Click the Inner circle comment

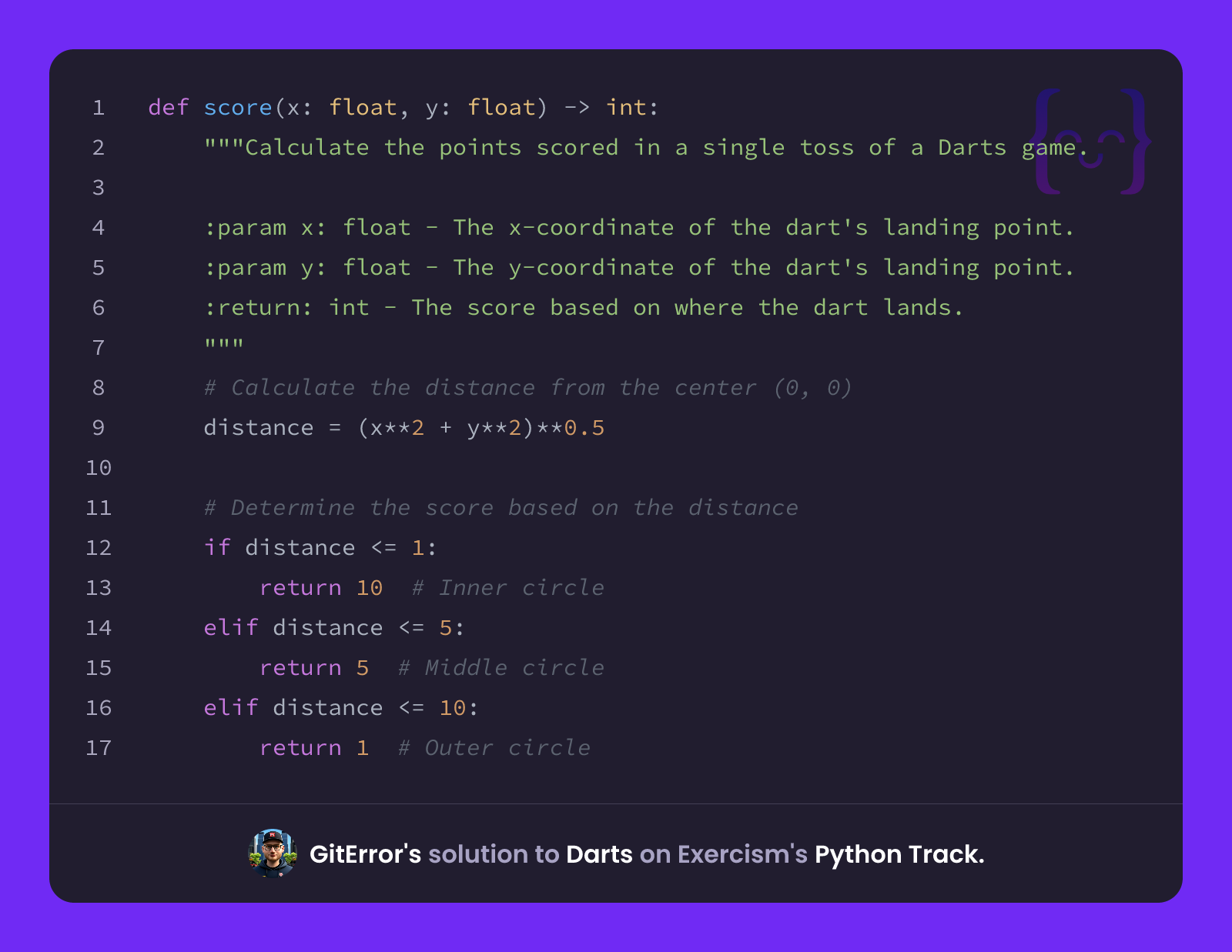pyautogui.click(x=508, y=588)
